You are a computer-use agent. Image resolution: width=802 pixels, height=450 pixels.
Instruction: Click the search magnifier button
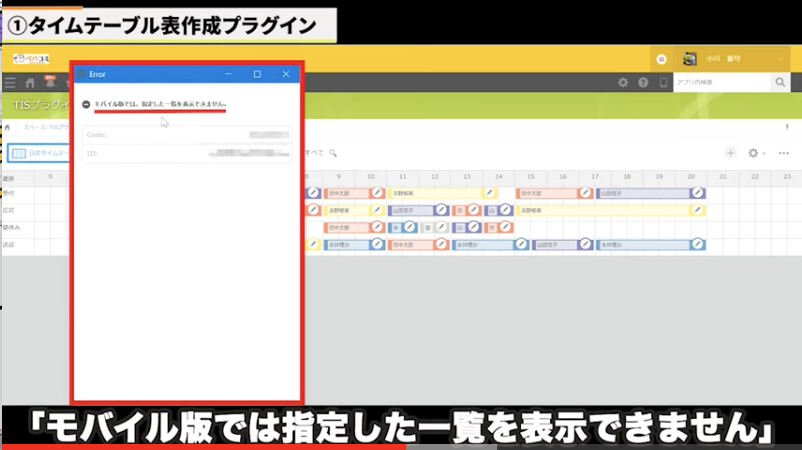pos(780,83)
